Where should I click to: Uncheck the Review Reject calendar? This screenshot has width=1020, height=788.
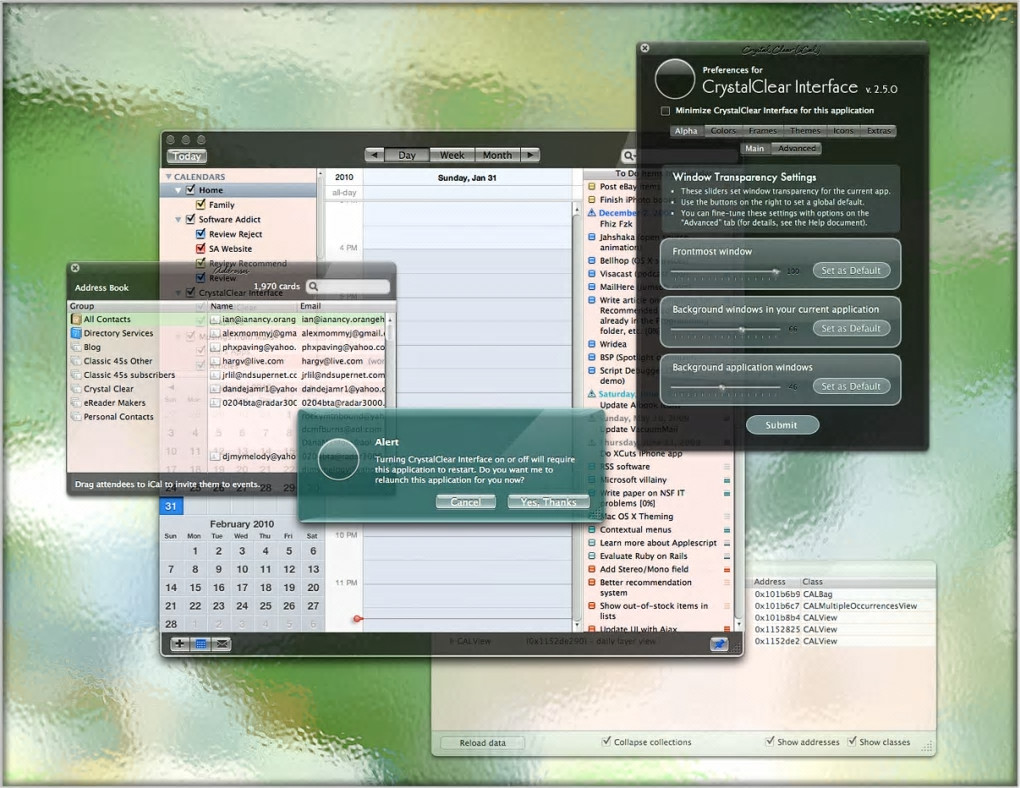point(201,234)
